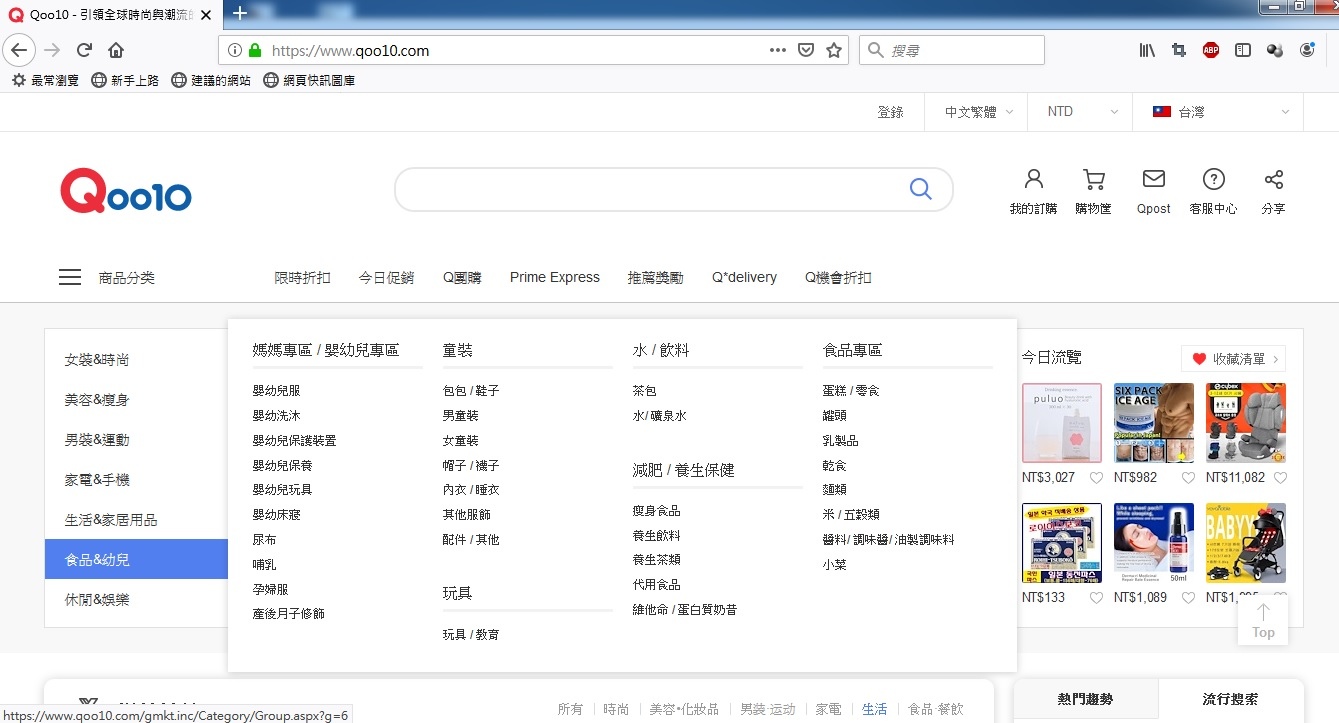Open Prime Express navigation tab
Image resolution: width=1339 pixels, height=723 pixels.
click(555, 278)
